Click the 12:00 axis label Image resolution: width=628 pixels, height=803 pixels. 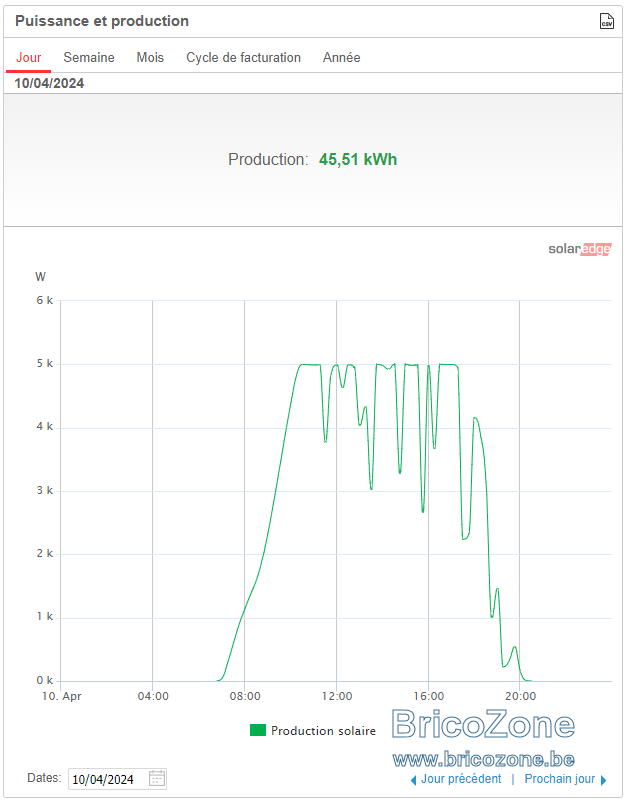[x=337, y=696]
